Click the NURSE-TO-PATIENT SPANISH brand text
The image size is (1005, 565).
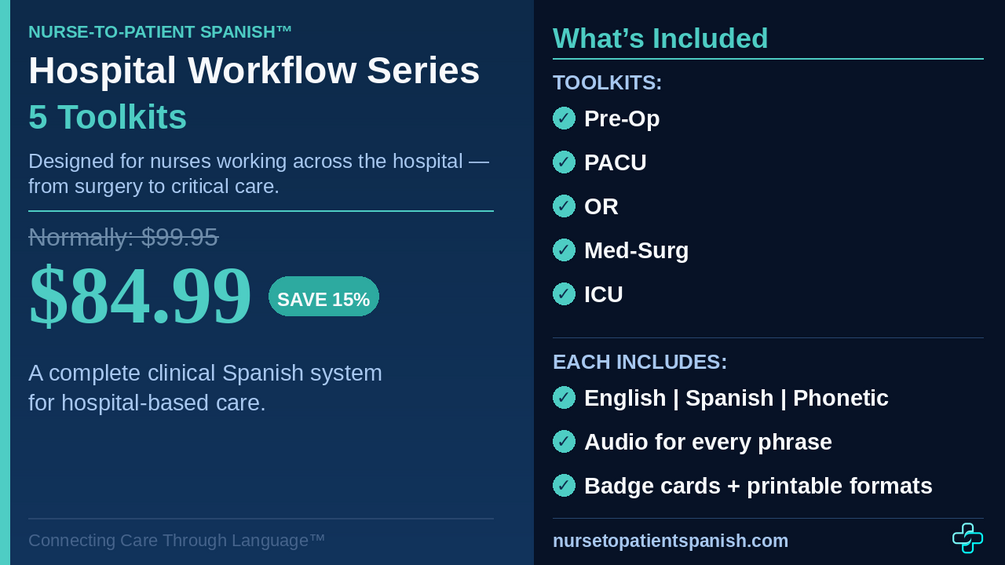(x=160, y=32)
